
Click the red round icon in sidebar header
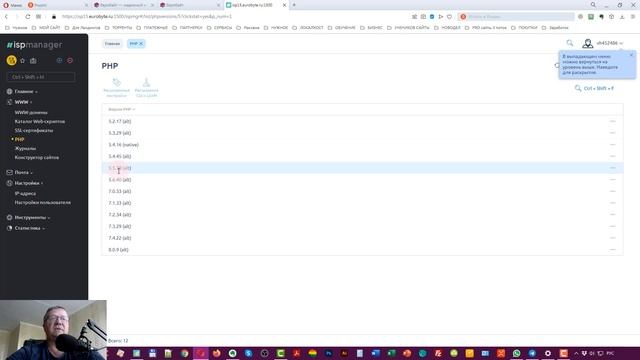tap(70, 60)
